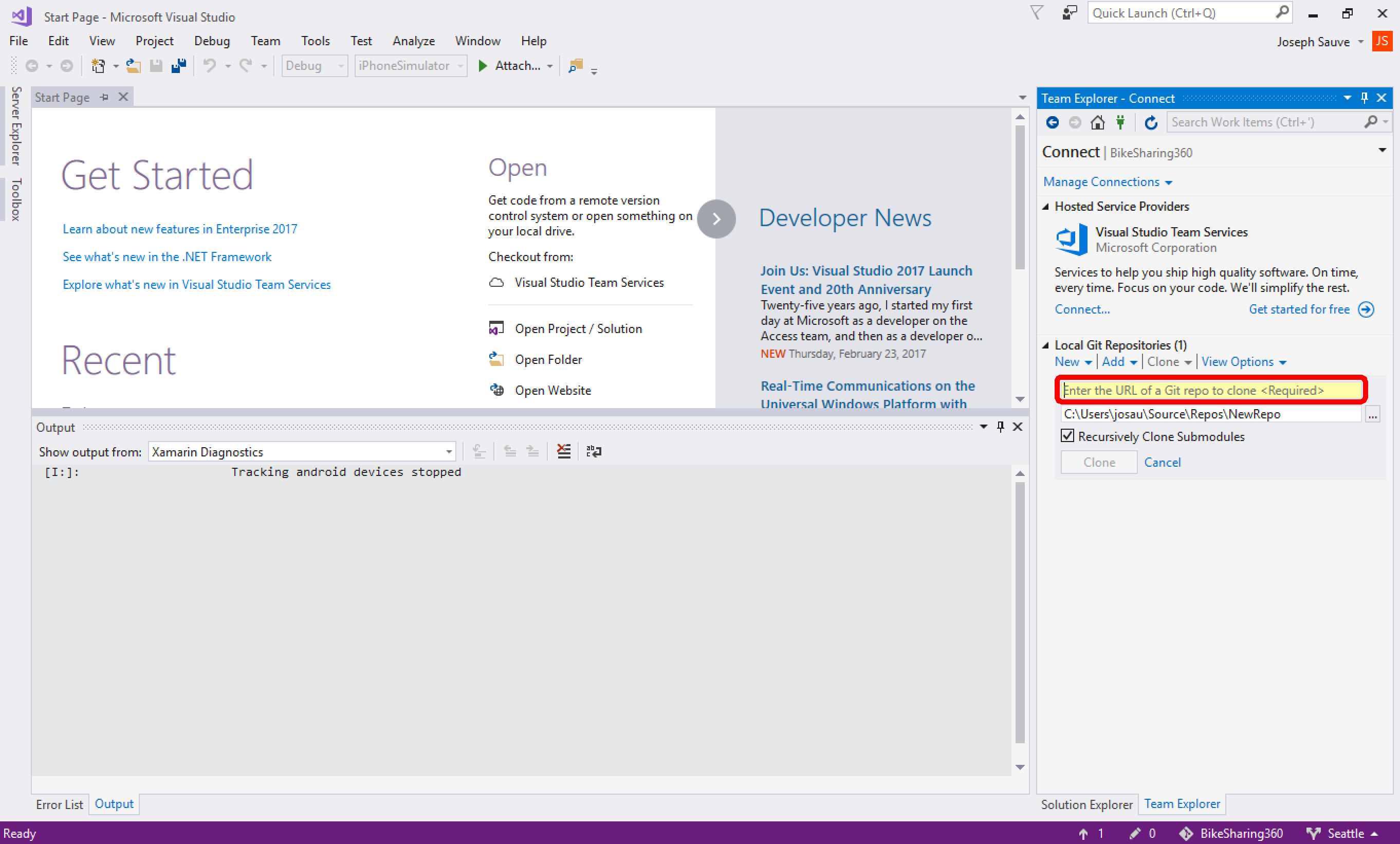Open the Tools menu
Viewport: 1400px width, 844px height.
(315, 41)
